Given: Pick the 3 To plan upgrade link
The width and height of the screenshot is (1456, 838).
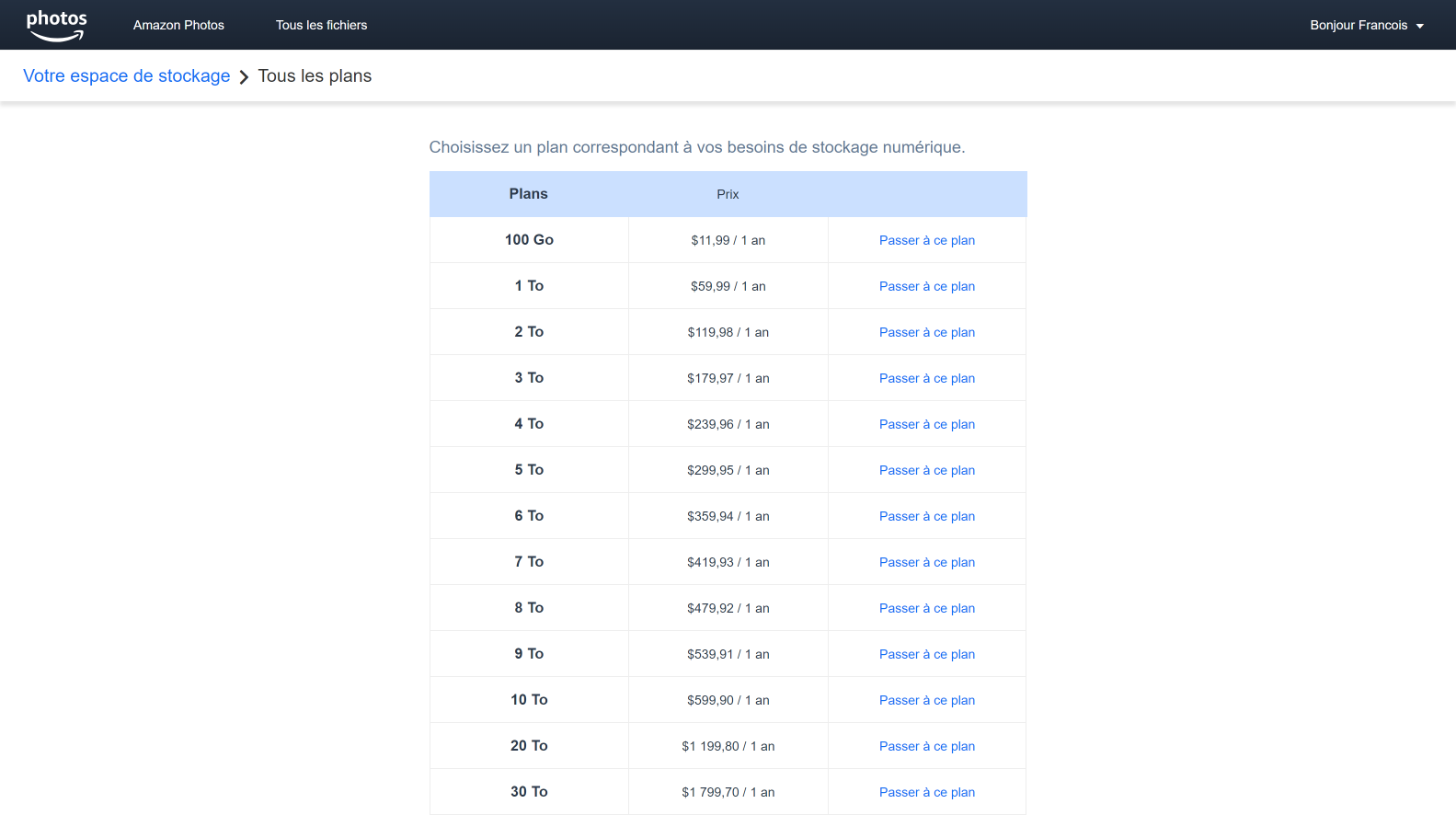Looking at the screenshot, I should 926,378.
